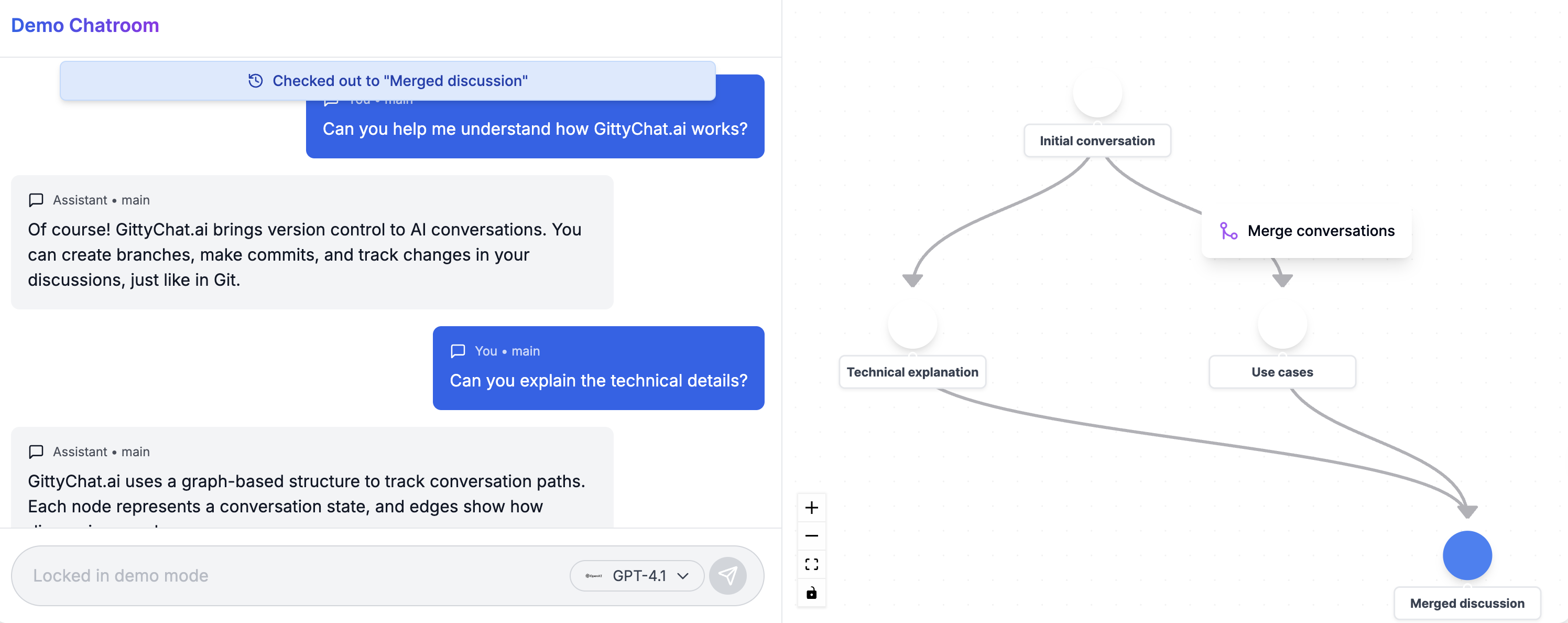Click the Checked out to Merged discussion banner
The height and width of the screenshot is (623, 1568).
tap(388, 80)
